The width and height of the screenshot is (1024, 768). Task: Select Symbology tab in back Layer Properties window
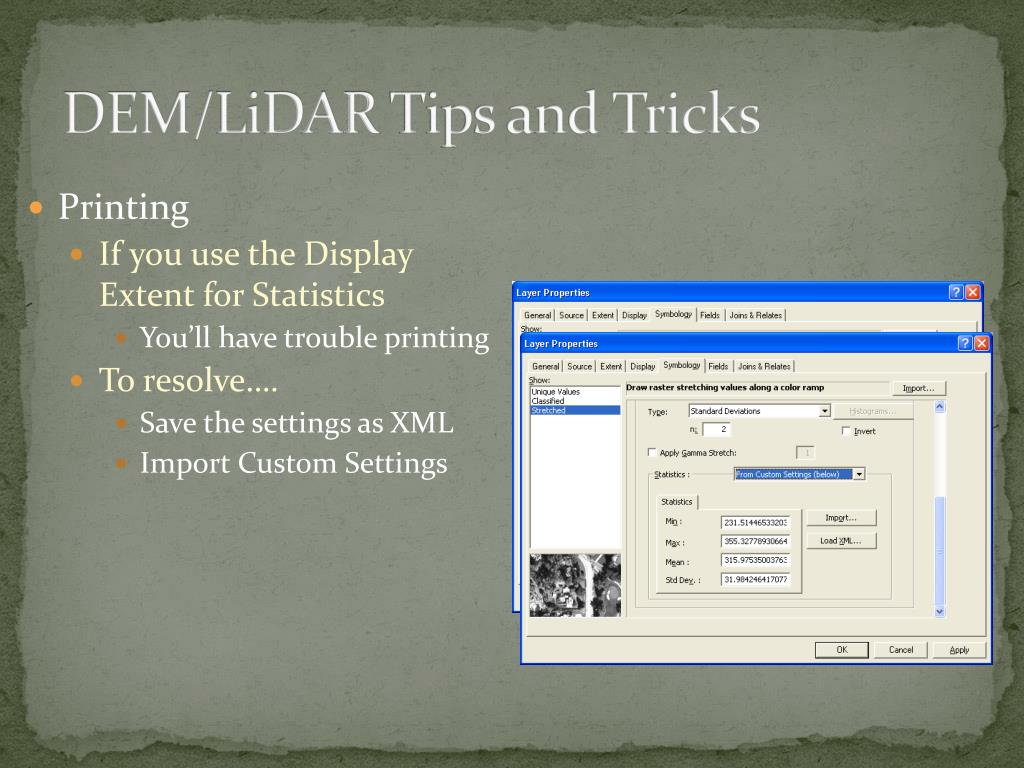click(673, 314)
